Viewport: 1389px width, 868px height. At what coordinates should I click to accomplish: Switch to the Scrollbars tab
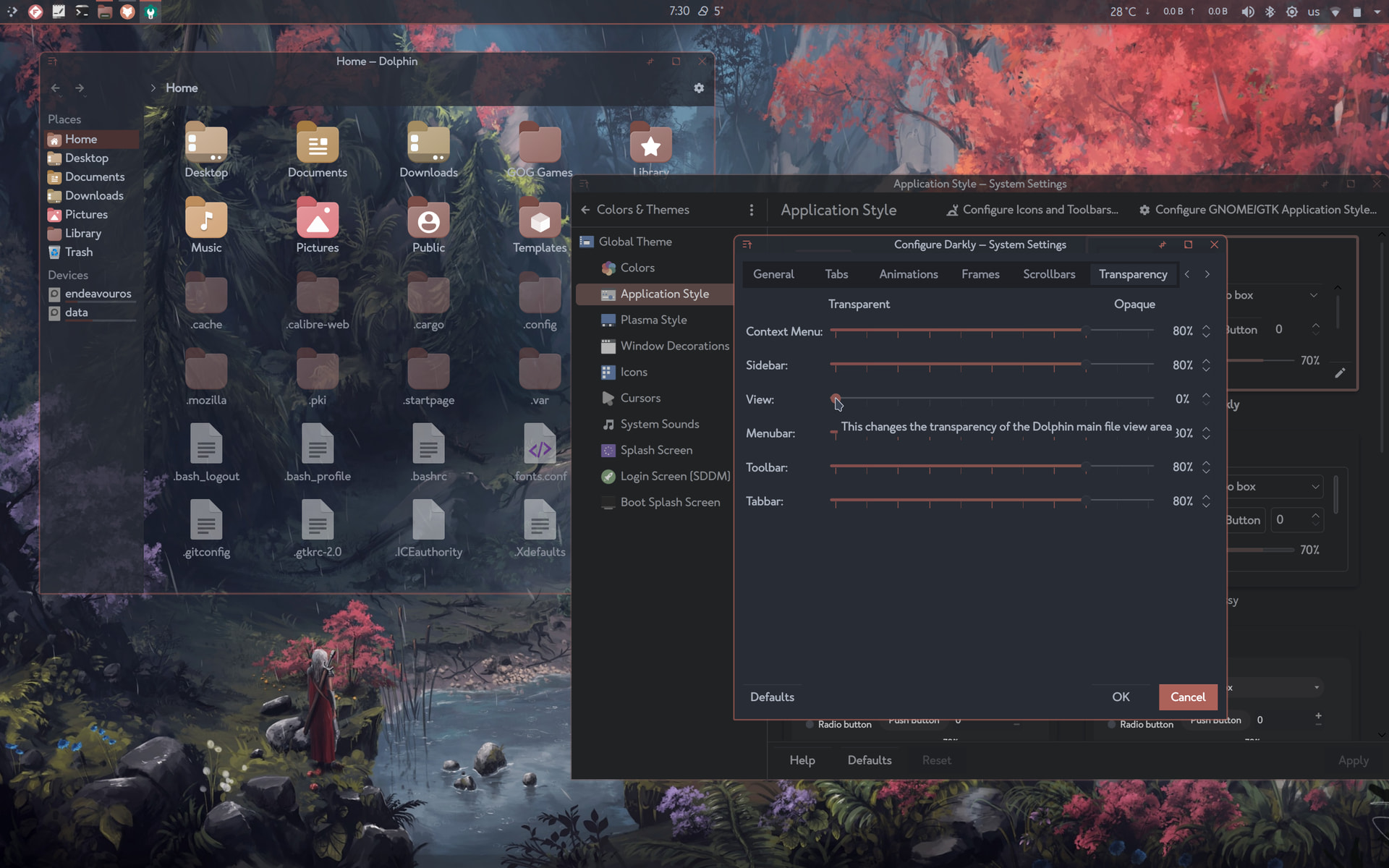pyautogui.click(x=1049, y=274)
